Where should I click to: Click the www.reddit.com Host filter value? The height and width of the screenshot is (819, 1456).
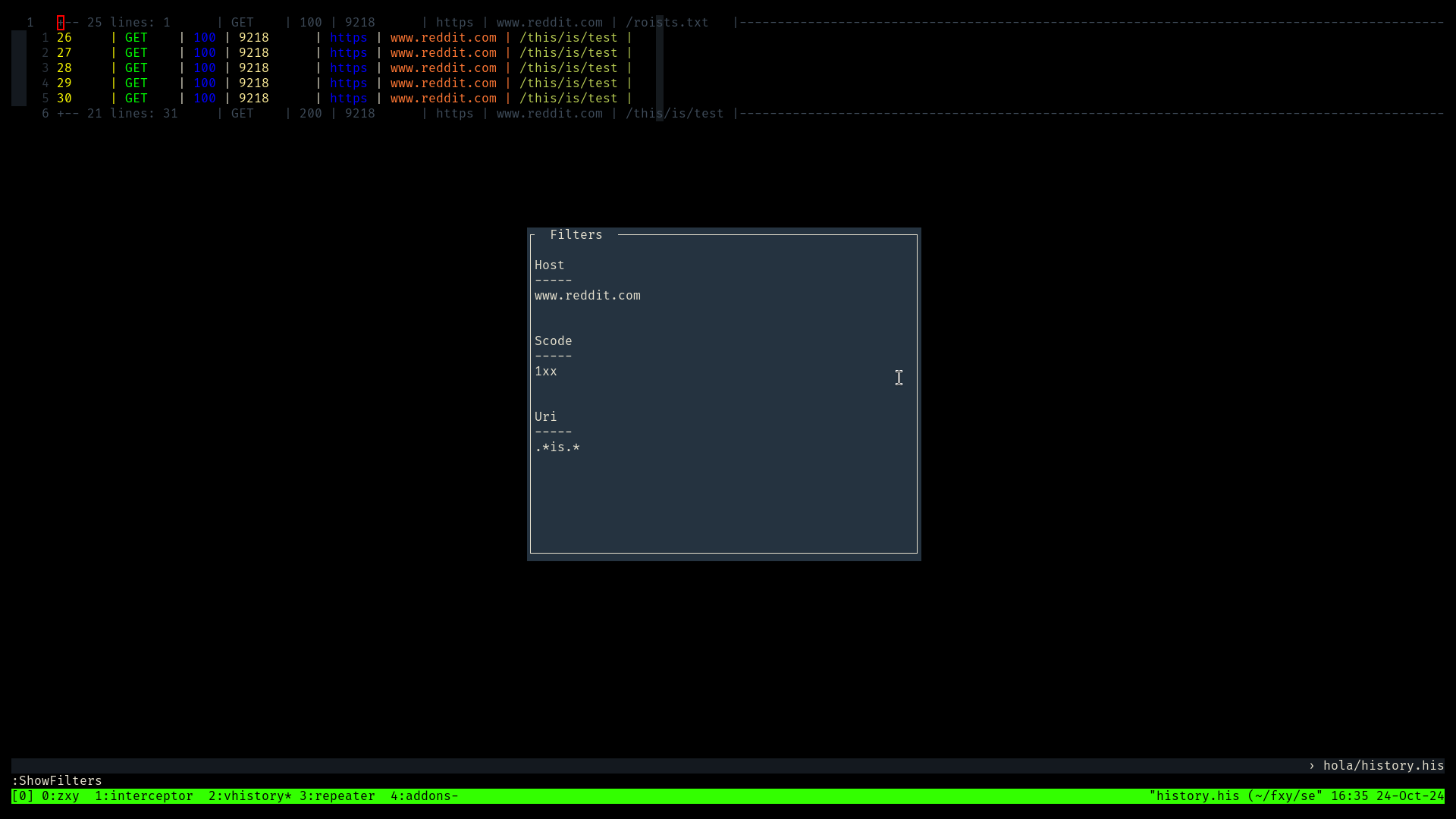[587, 296]
